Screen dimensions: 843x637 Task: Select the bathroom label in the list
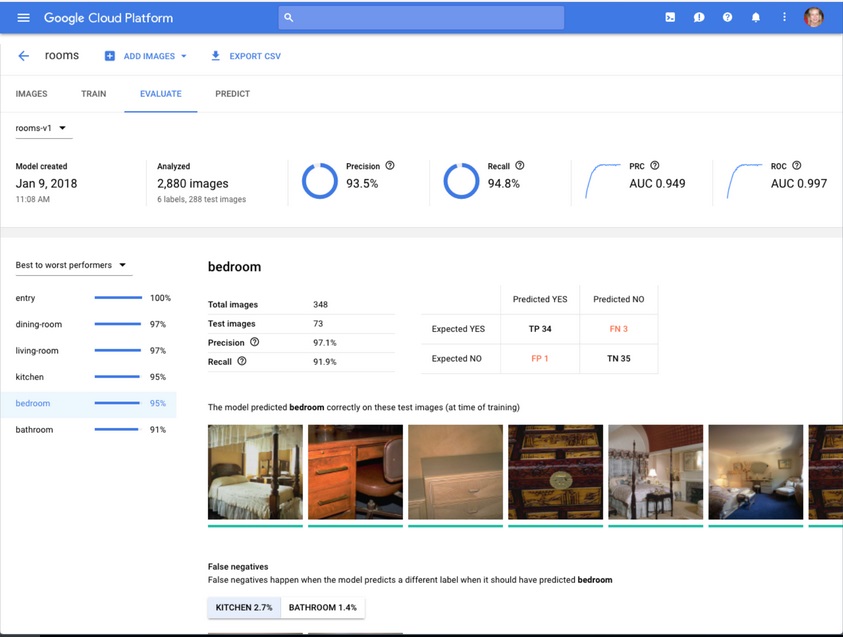tap(35, 430)
